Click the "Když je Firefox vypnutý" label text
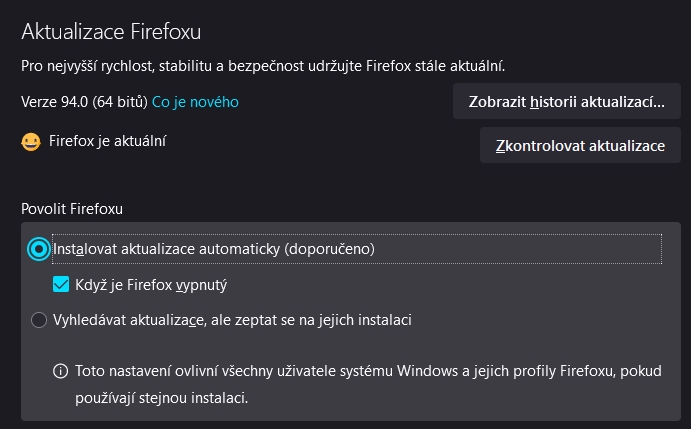The image size is (691, 429). click(152, 284)
